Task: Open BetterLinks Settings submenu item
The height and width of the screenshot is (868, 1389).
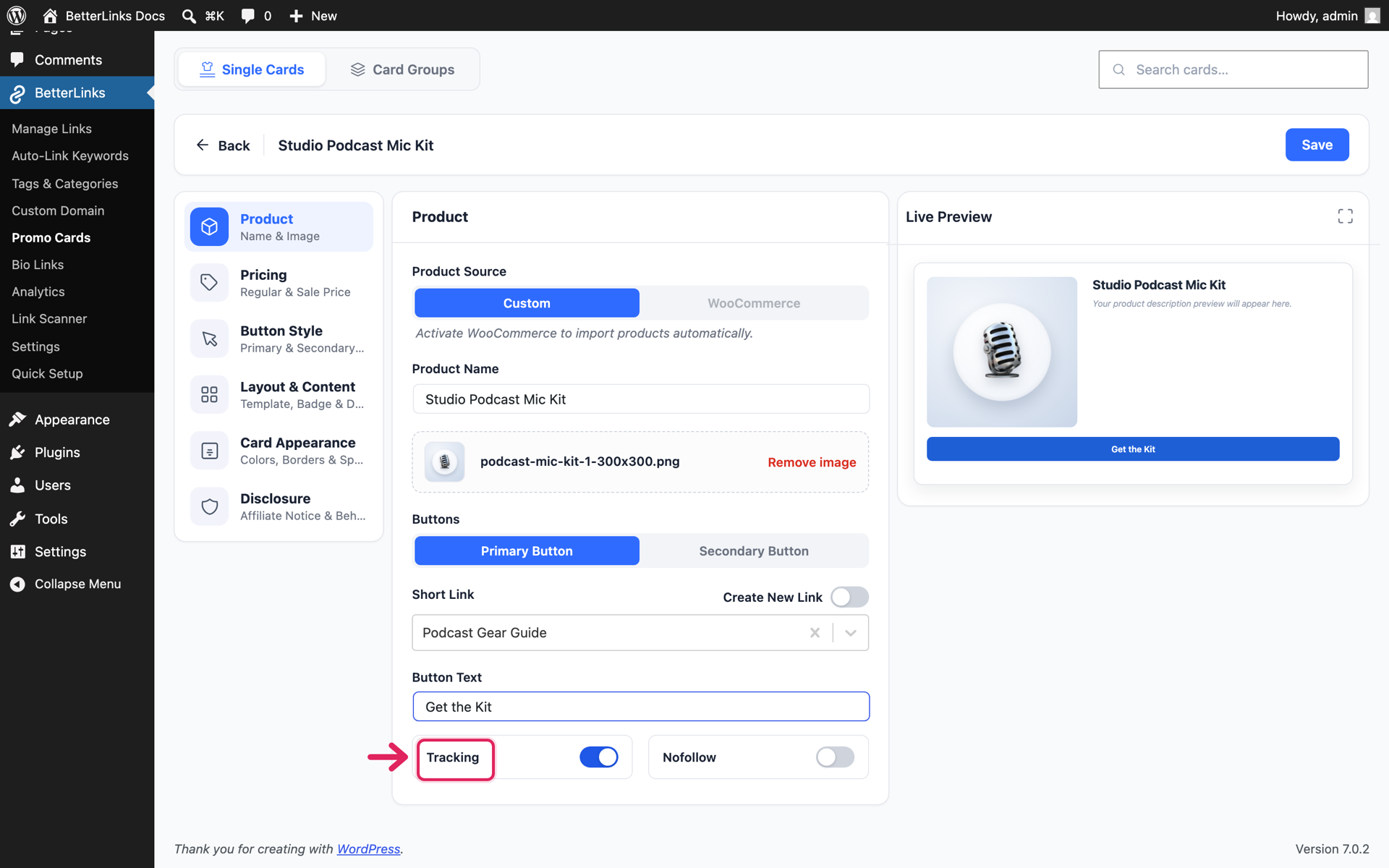Action: pos(35,346)
